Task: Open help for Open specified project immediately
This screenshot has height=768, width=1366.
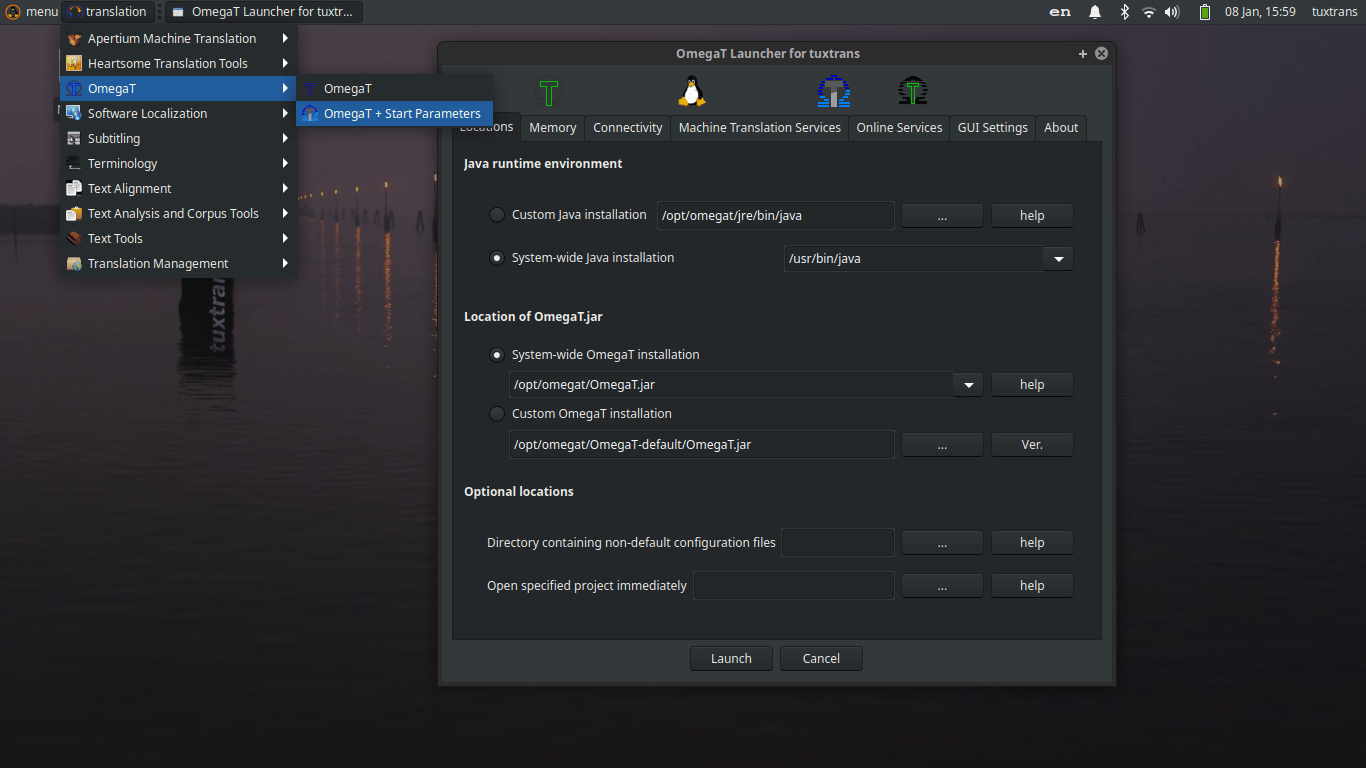Action: click(x=1032, y=586)
